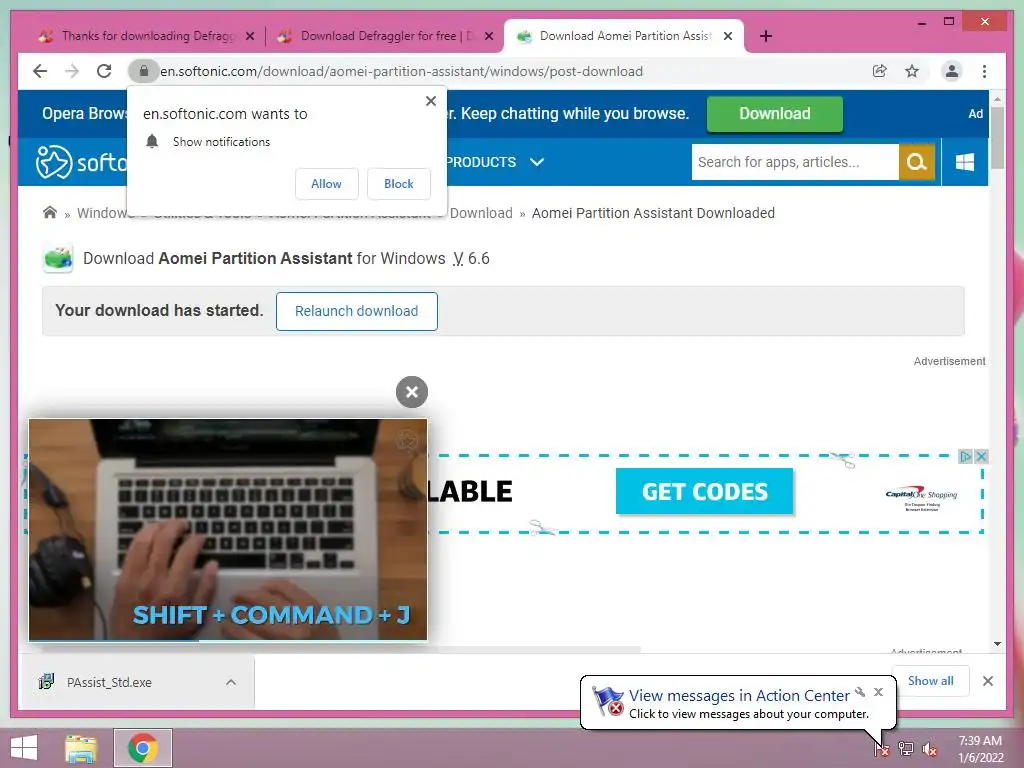Image resolution: width=1024 pixels, height=768 pixels.
Task: Open Chrome three-dot menu
Action: pos(984,71)
